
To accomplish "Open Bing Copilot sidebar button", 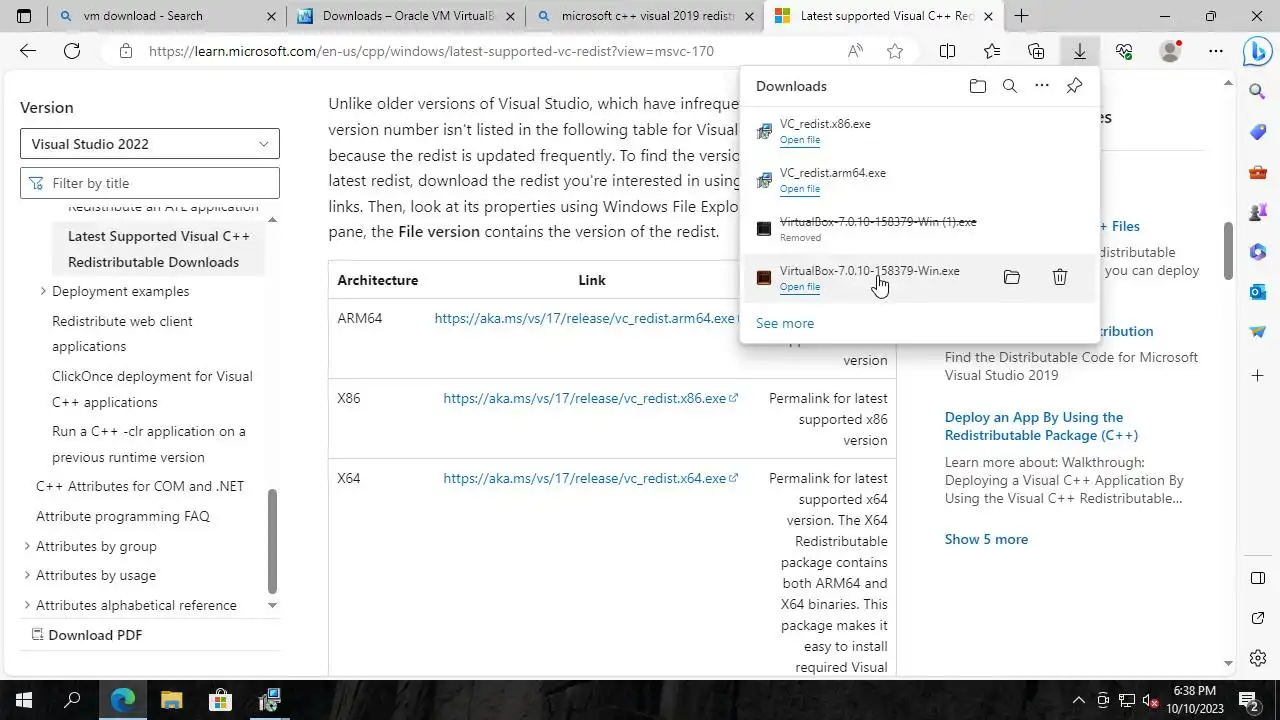I will tap(1257, 51).
